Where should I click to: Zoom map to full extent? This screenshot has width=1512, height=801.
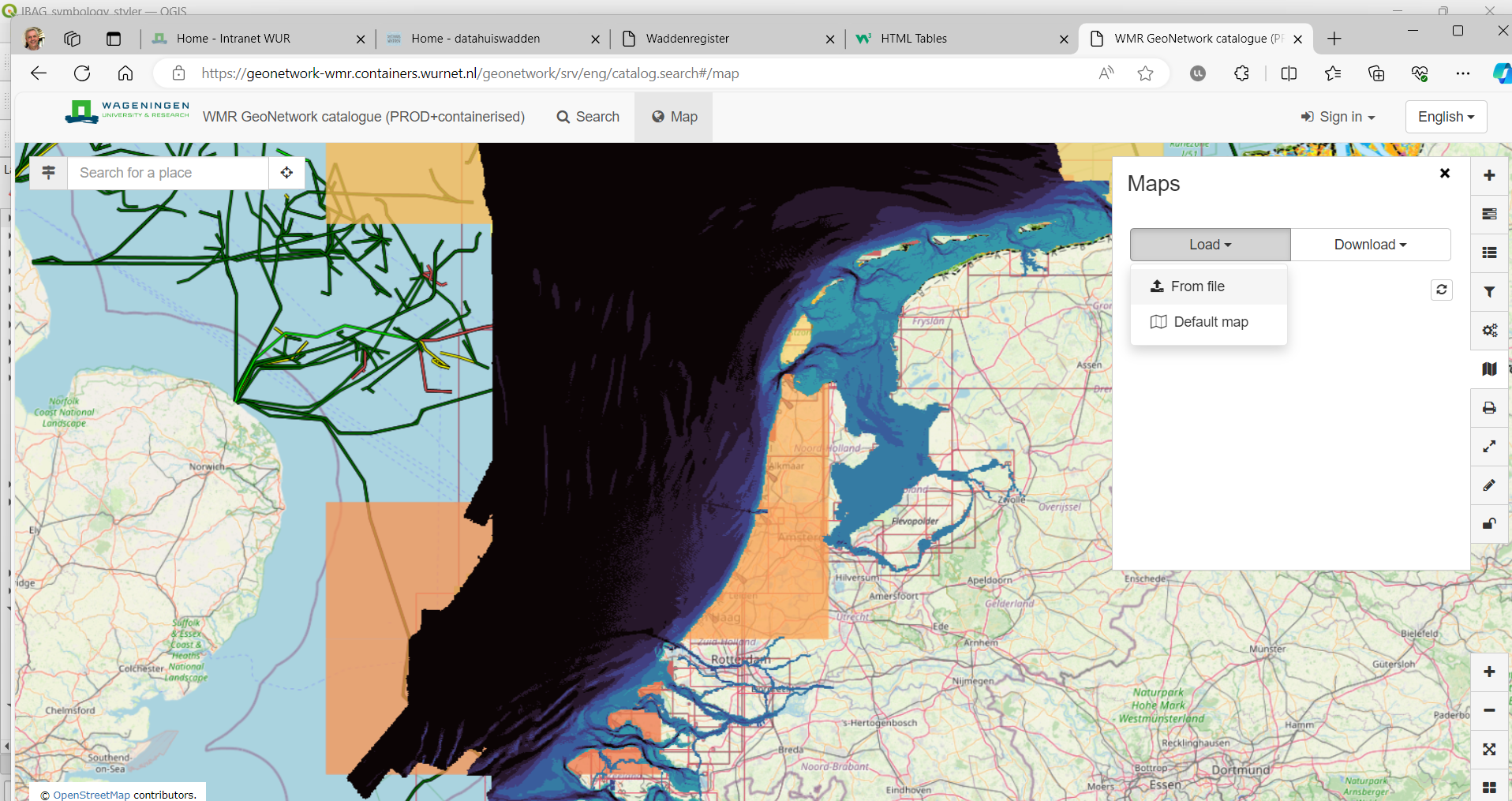[1489, 749]
